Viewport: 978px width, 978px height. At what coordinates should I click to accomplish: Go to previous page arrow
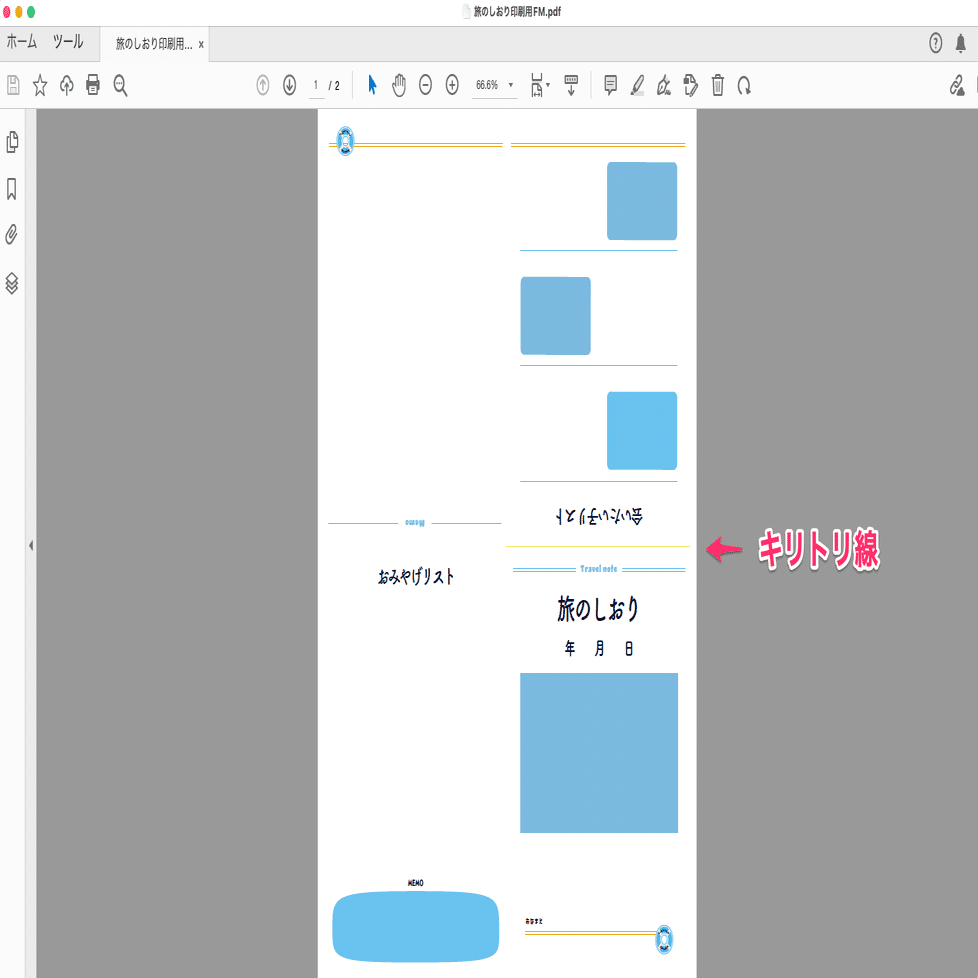263,85
